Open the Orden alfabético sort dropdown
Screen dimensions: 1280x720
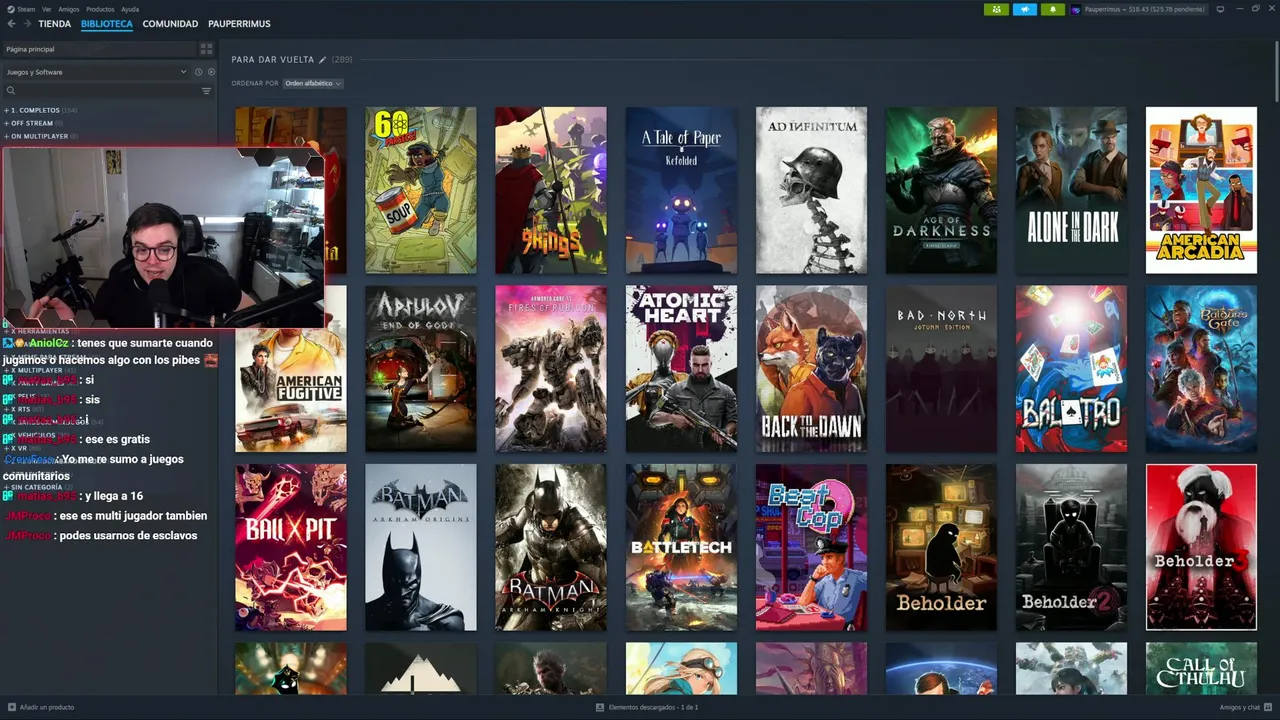tap(313, 83)
